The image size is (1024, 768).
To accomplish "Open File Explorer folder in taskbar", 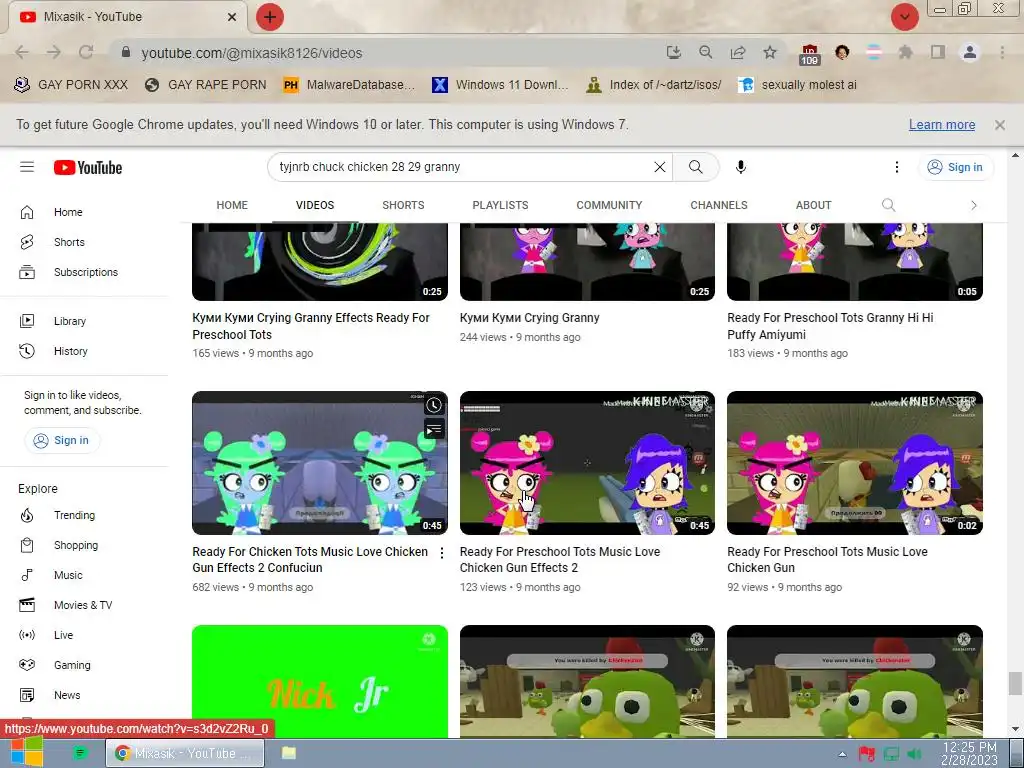I will click(x=289, y=753).
